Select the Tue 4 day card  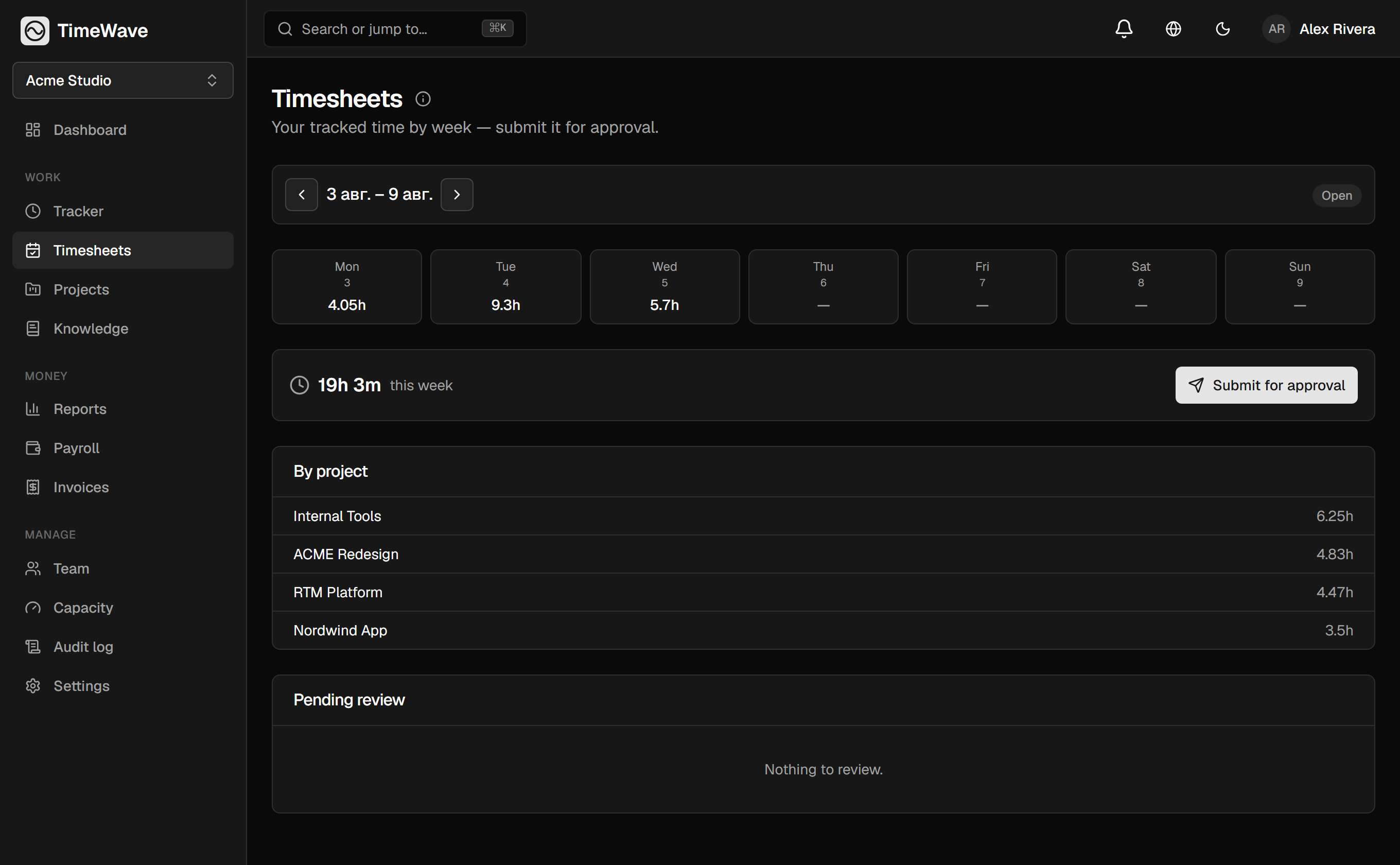[x=505, y=287]
